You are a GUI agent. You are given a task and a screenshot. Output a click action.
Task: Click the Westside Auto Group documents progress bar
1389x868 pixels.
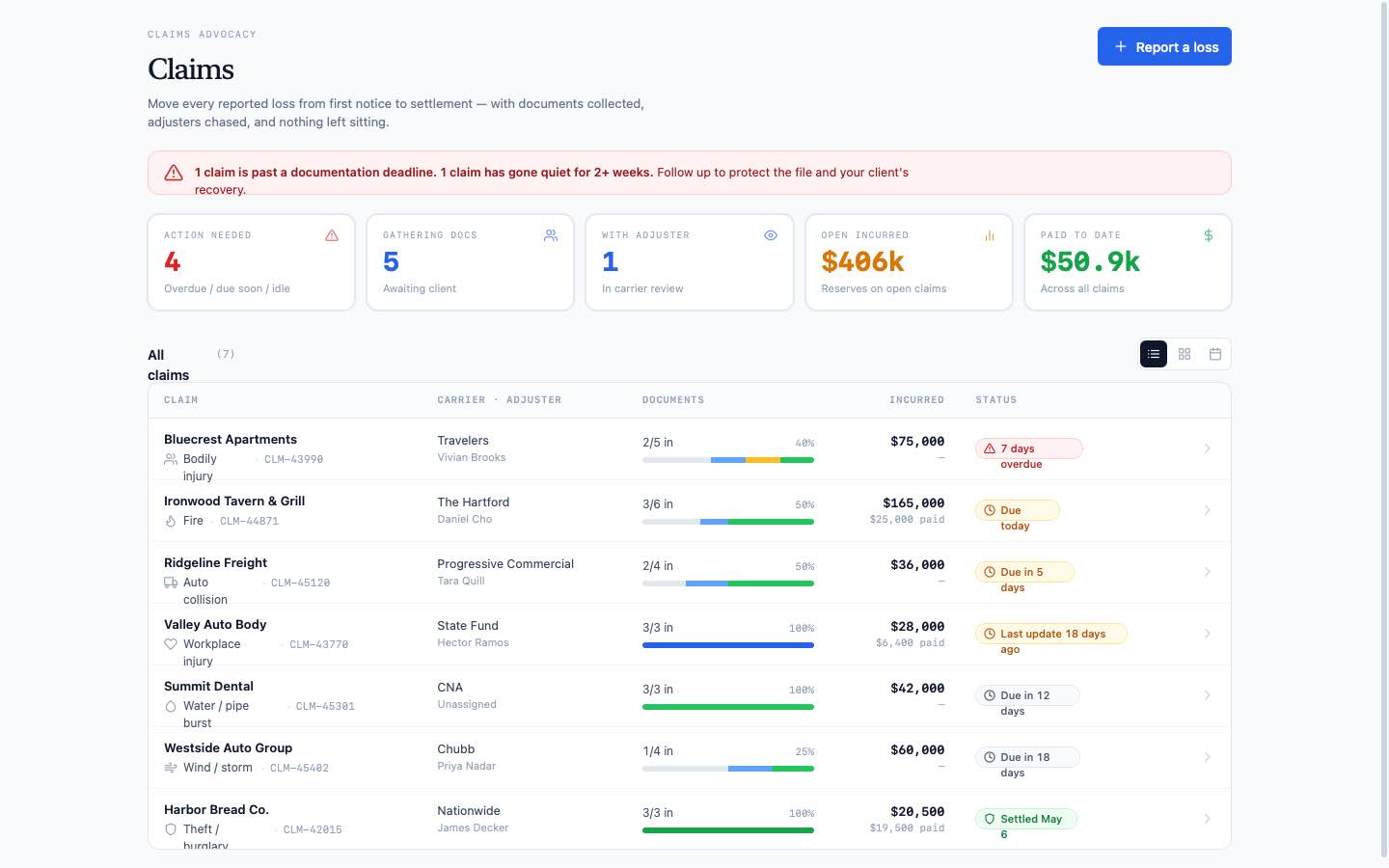[728, 769]
